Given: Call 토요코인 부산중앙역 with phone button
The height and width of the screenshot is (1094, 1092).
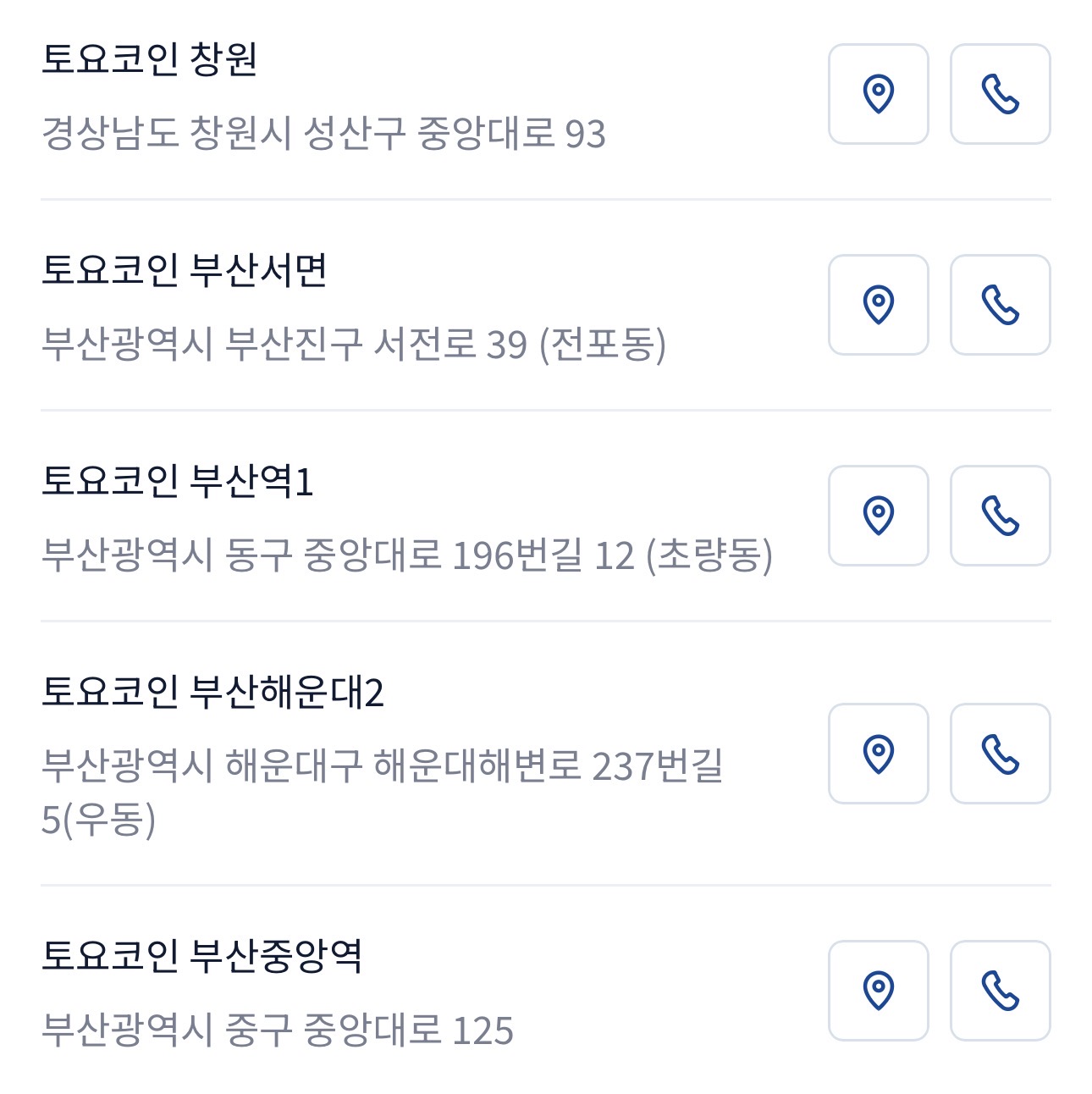Looking at the screenshot, I should [x=1000, y=991].
